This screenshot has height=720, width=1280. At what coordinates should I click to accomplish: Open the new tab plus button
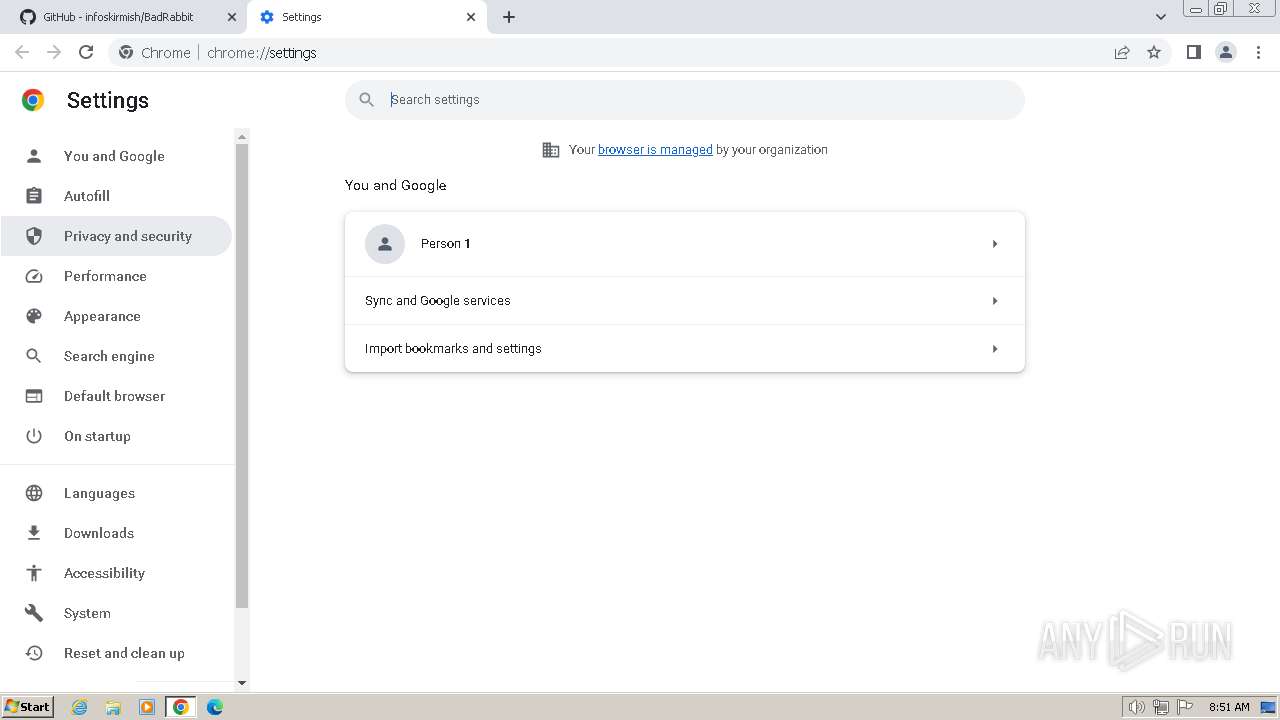(509, 17)
